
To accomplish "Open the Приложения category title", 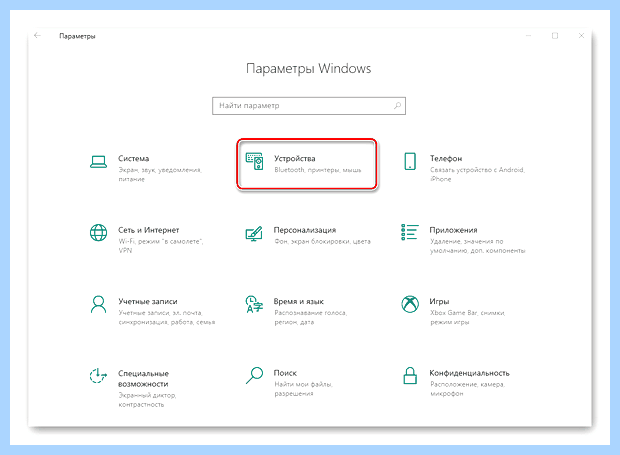I will [x=454, y=230].
